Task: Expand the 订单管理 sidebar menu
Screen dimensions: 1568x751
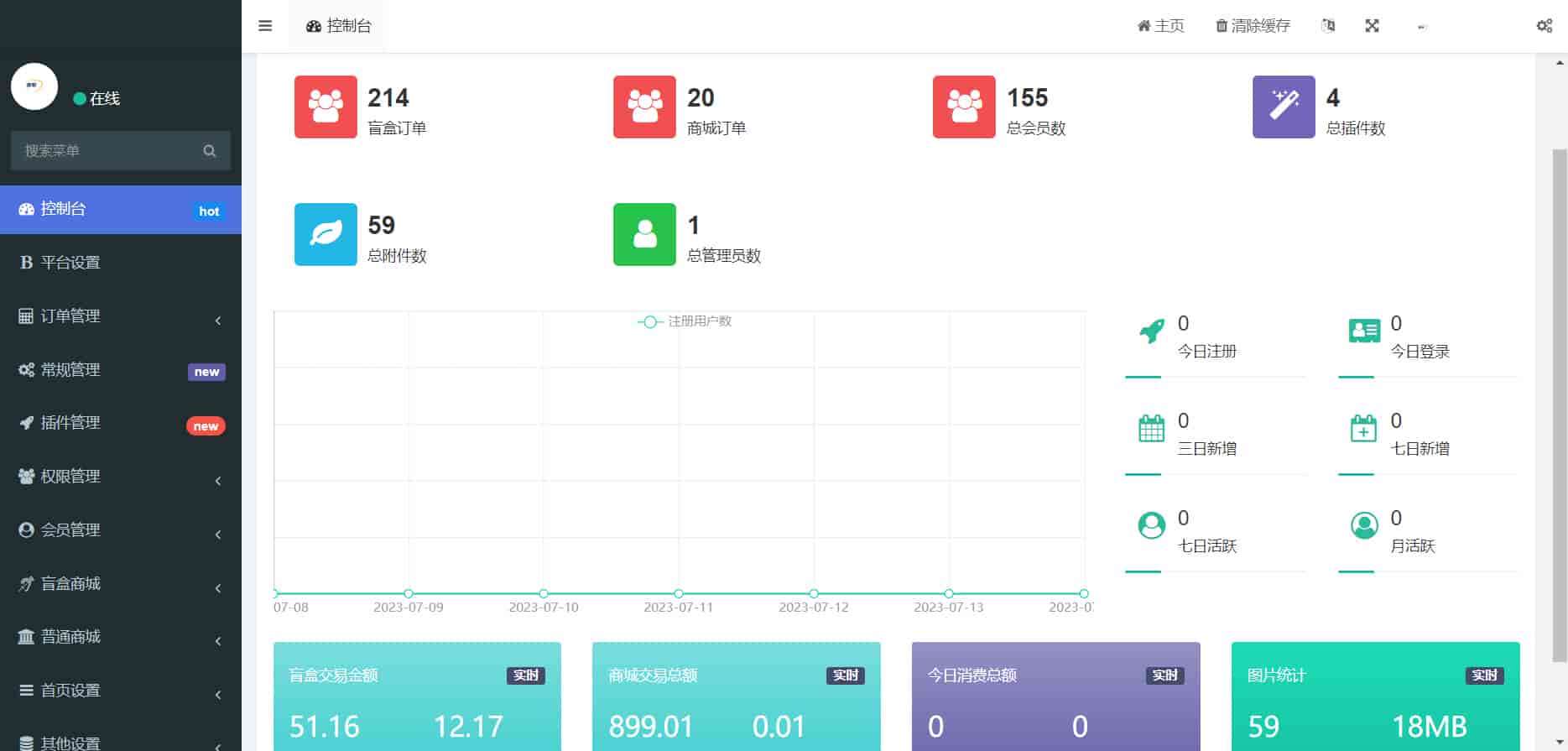Action: (121, 316)
